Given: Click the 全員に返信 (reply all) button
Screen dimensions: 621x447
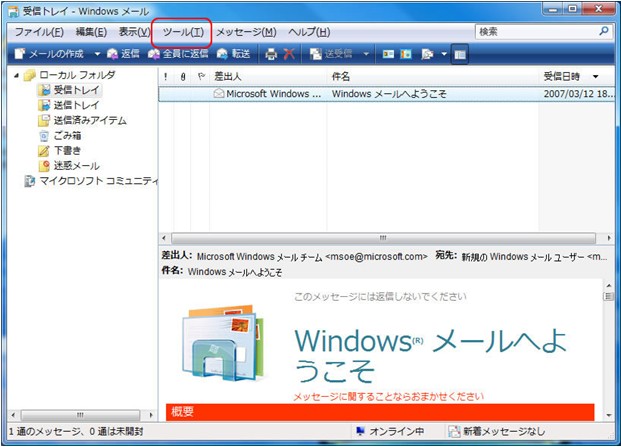Looking at the screenshot, I should pyautogui.click(x=178, y=53).
